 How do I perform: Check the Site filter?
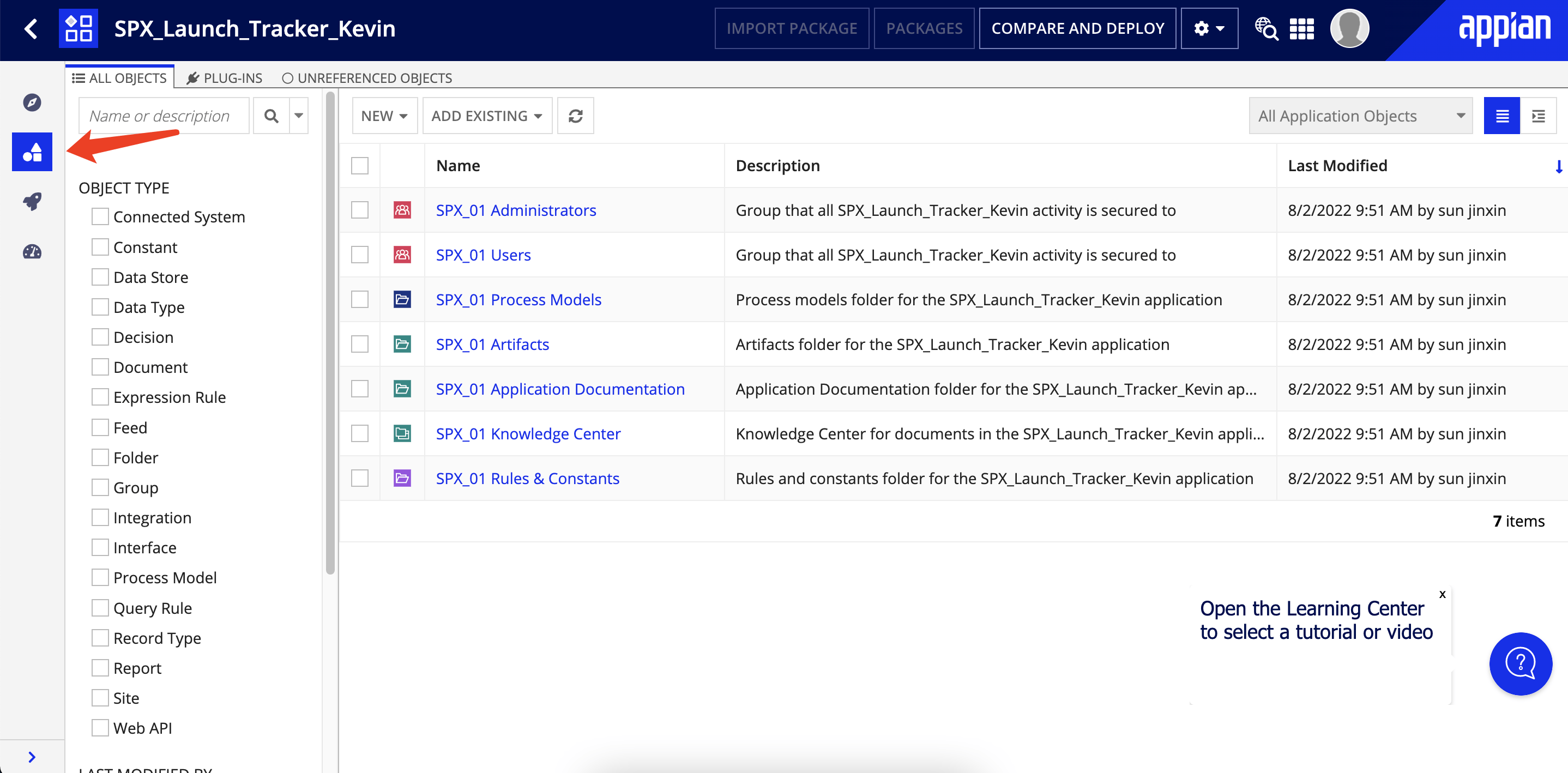(100, 698)
